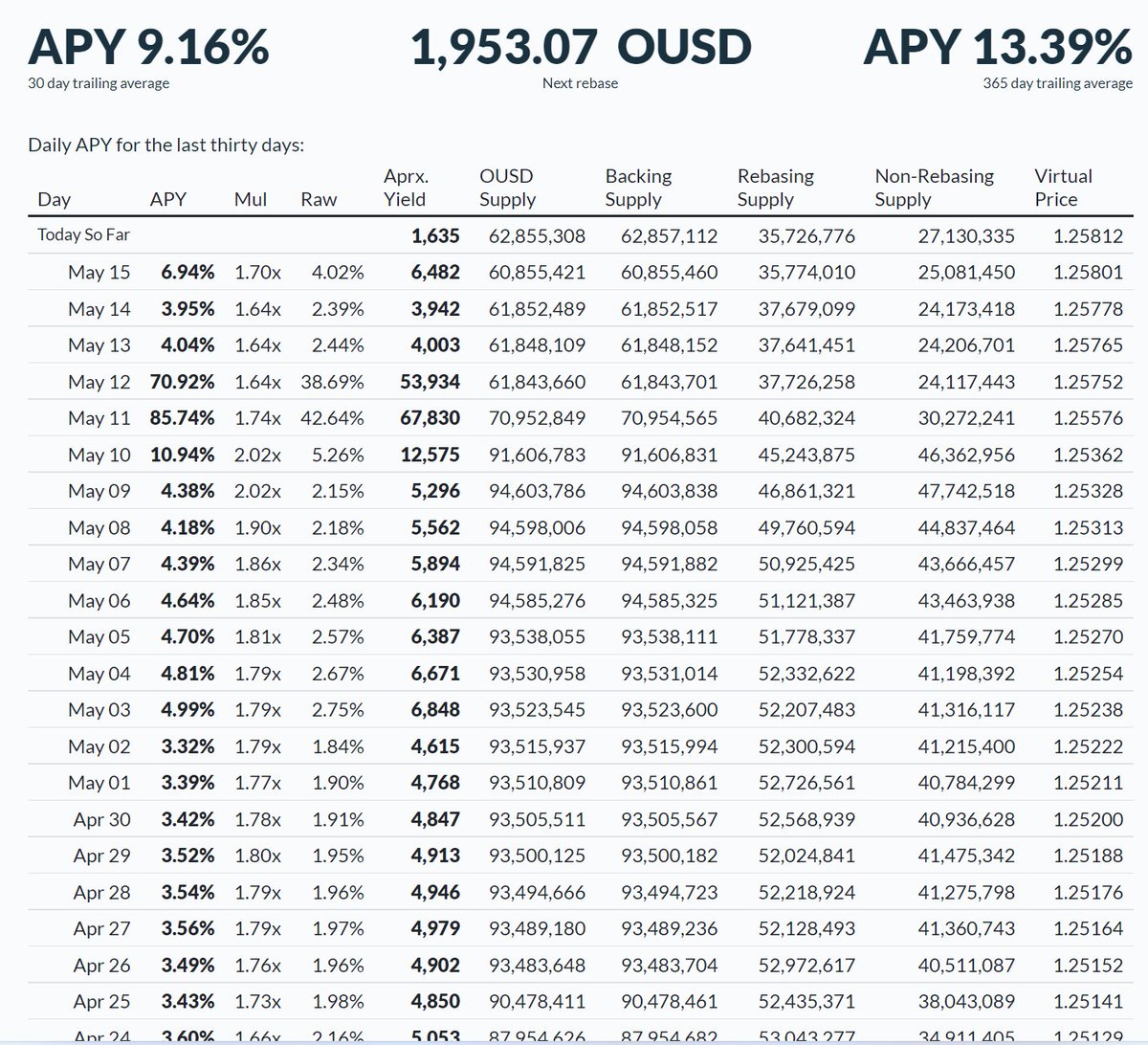Click the Backing Supply column header
This screenshot has height=1045, width=1148.
coord(638,188)
